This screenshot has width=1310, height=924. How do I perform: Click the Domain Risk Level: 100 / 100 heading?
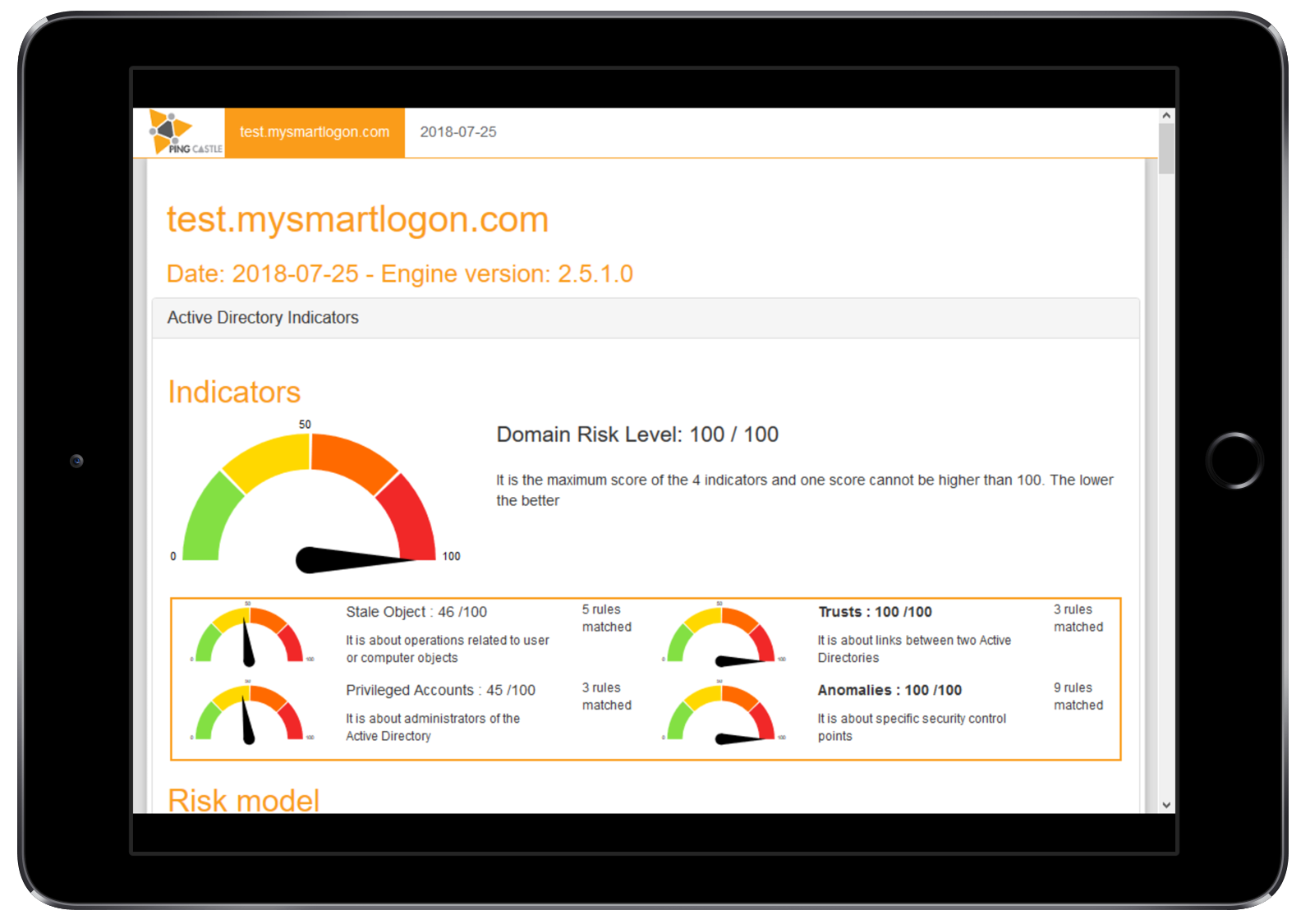pos(637,434)
